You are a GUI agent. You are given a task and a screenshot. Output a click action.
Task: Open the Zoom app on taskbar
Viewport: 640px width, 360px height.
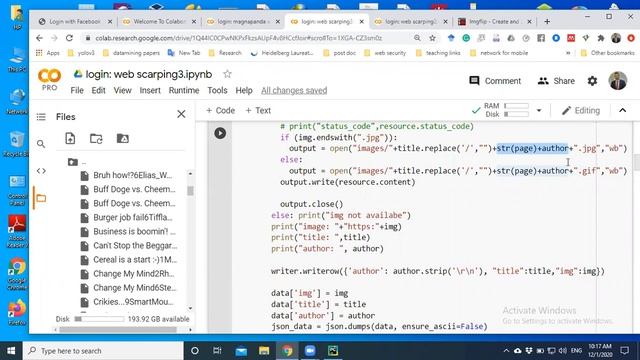pos(310,351)
